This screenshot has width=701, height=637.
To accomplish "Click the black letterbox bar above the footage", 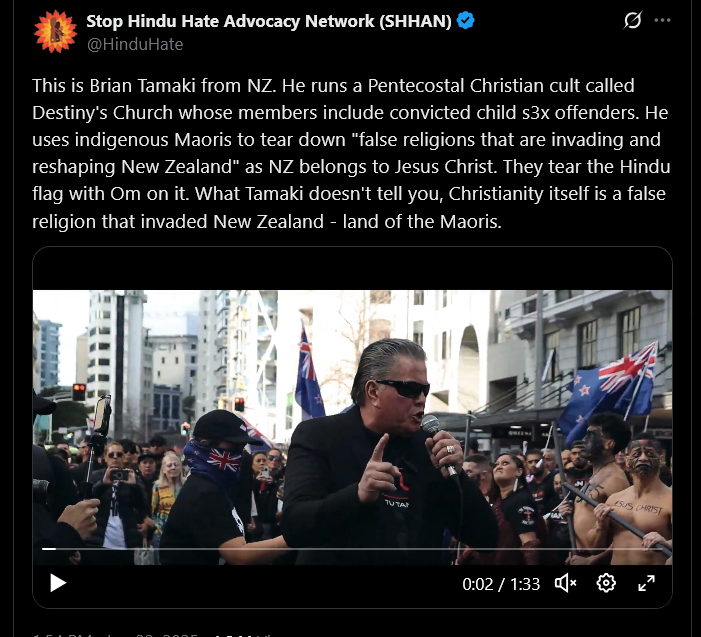I will (352, 269).
